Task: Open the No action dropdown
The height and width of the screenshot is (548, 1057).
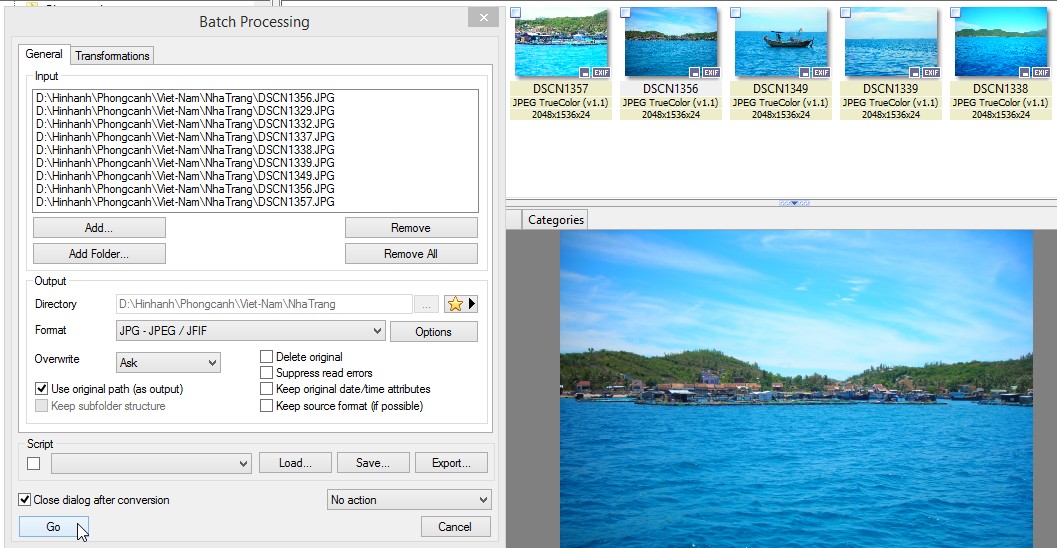Action: coord(483,500)
